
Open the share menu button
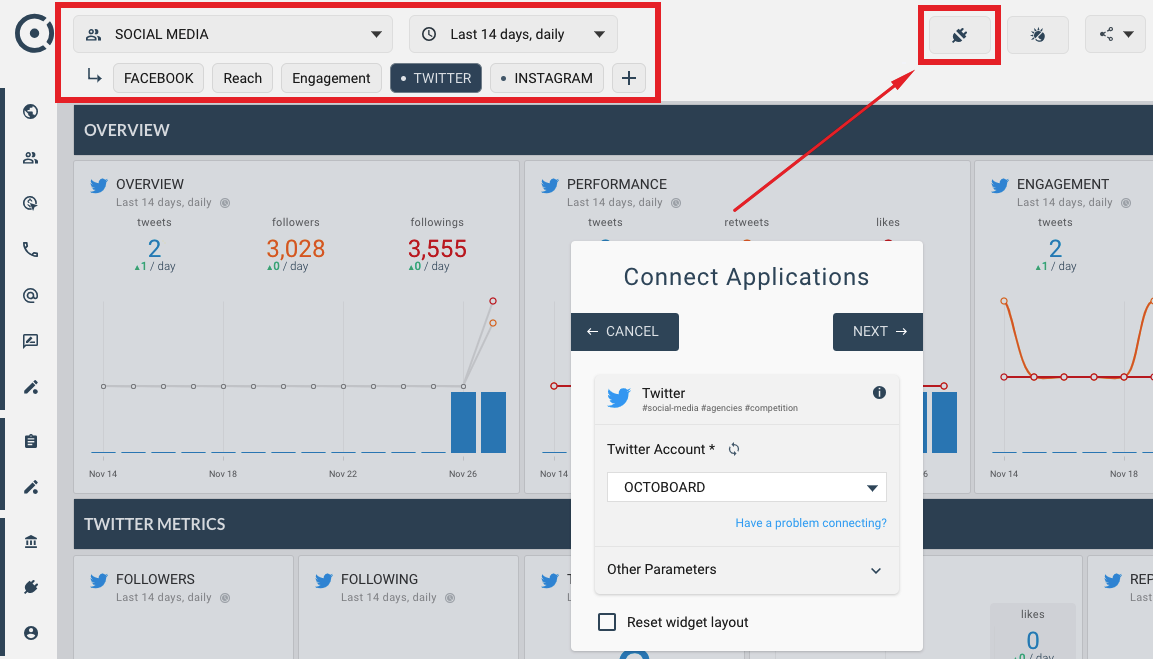click(x=1115, y=35)
